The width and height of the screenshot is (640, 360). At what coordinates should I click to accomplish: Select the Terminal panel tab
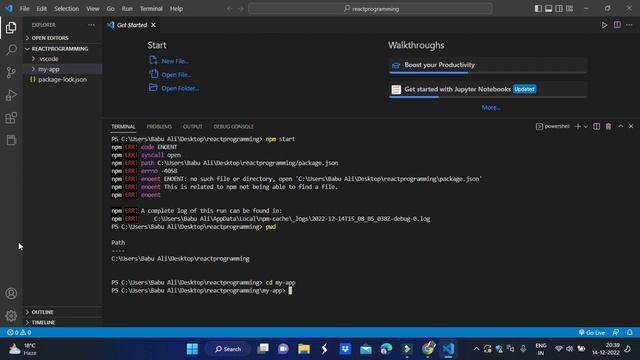[x=123, y=127]
